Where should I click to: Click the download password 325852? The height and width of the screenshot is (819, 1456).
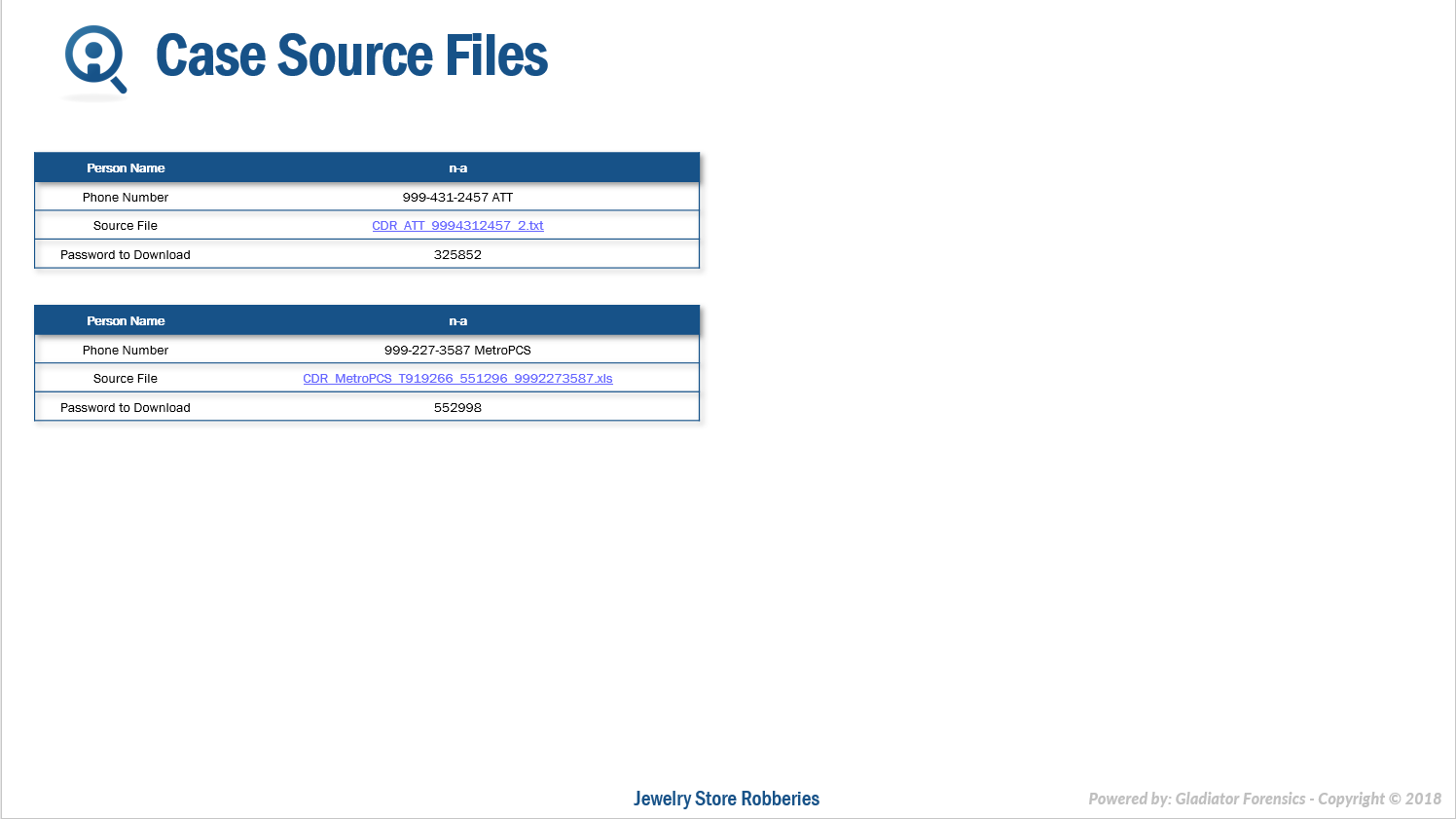click(x=457, y=255)
